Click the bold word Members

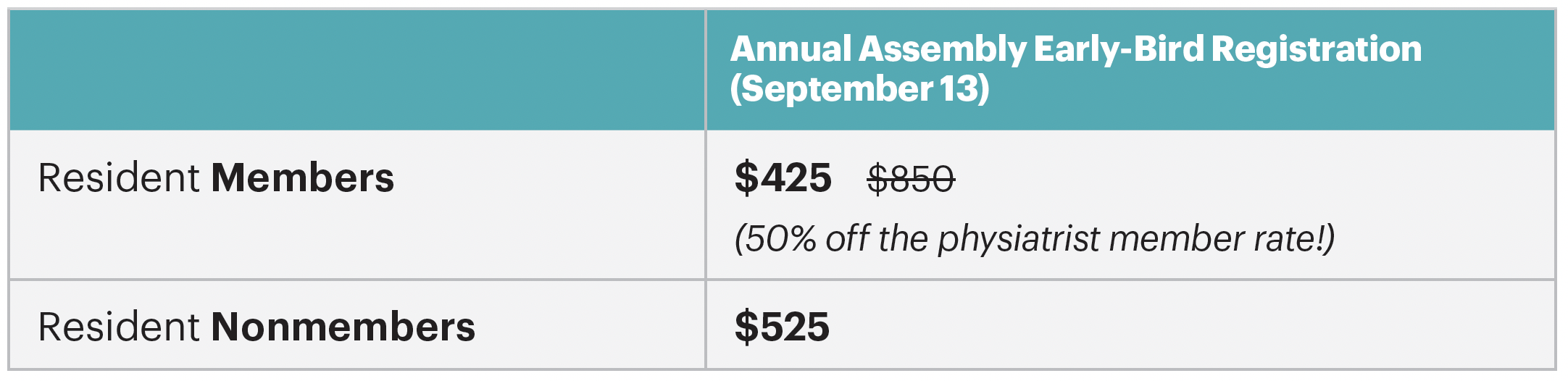click(302, 178)
